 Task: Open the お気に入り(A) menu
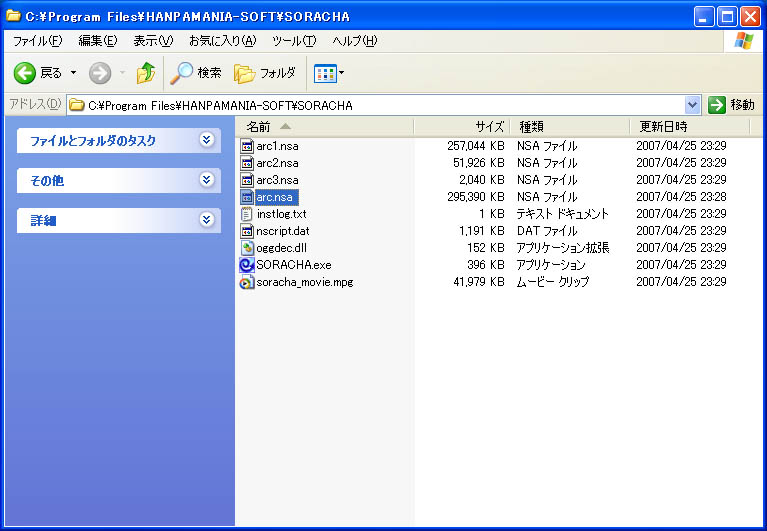click(x=223, y=41)
